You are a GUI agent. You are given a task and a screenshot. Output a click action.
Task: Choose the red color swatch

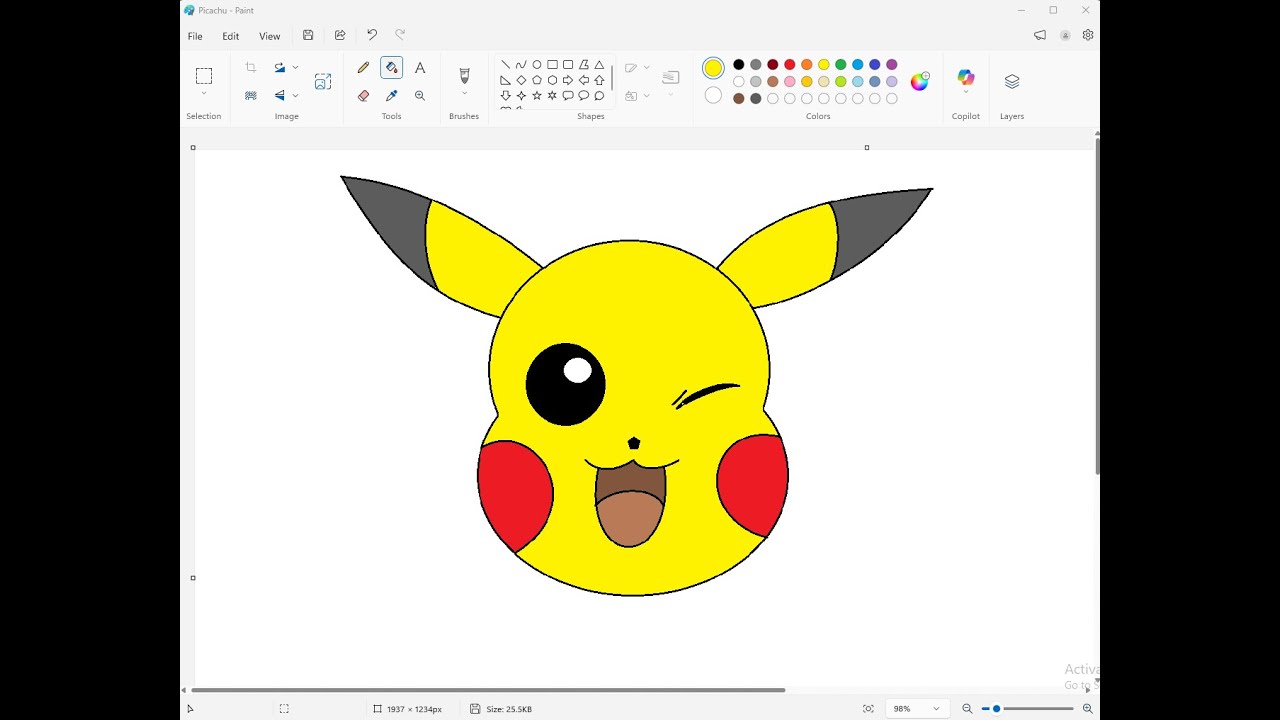click(x=790, y=65)
